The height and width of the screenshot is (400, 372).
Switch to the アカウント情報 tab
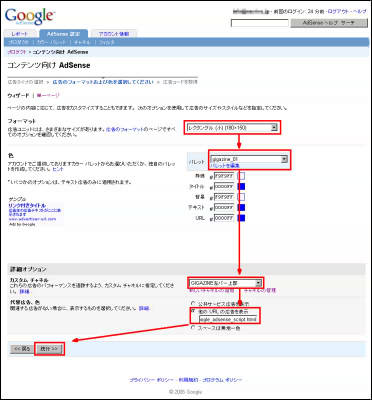point(113,34)
